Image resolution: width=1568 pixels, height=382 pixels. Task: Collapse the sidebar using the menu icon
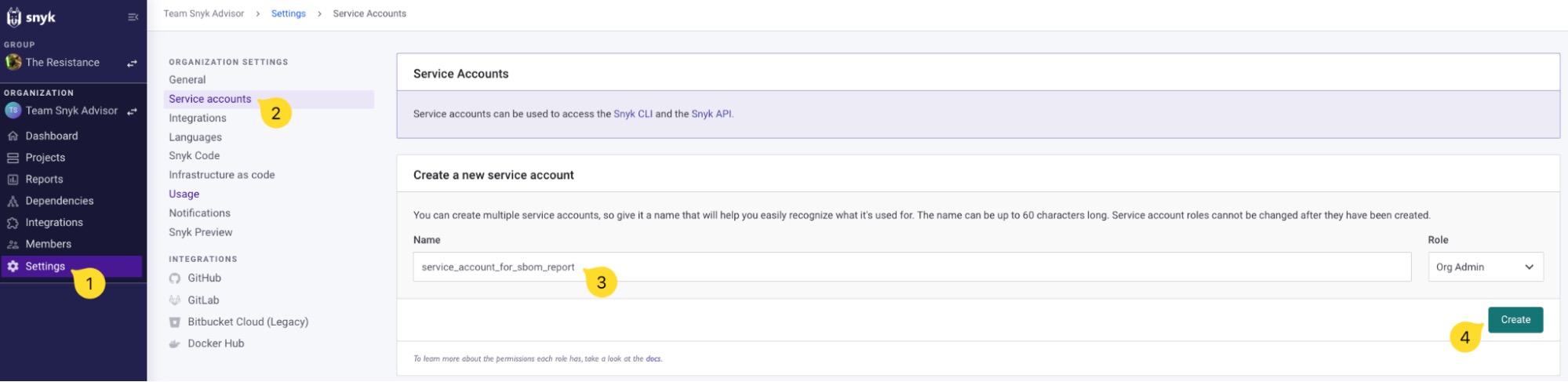pyautogui.click(x=133, y=16)
